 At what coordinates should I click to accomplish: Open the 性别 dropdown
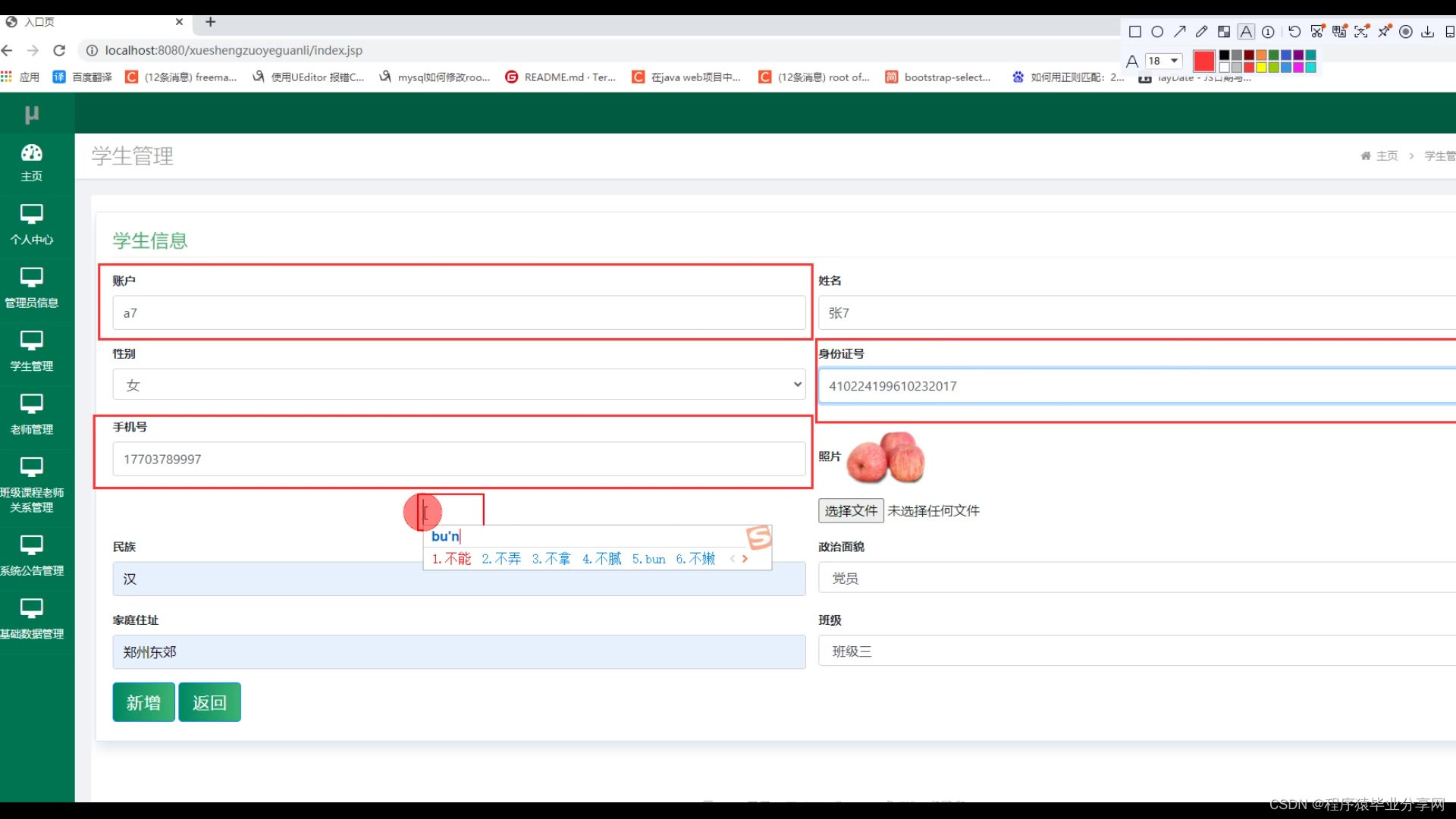point(459,384)
